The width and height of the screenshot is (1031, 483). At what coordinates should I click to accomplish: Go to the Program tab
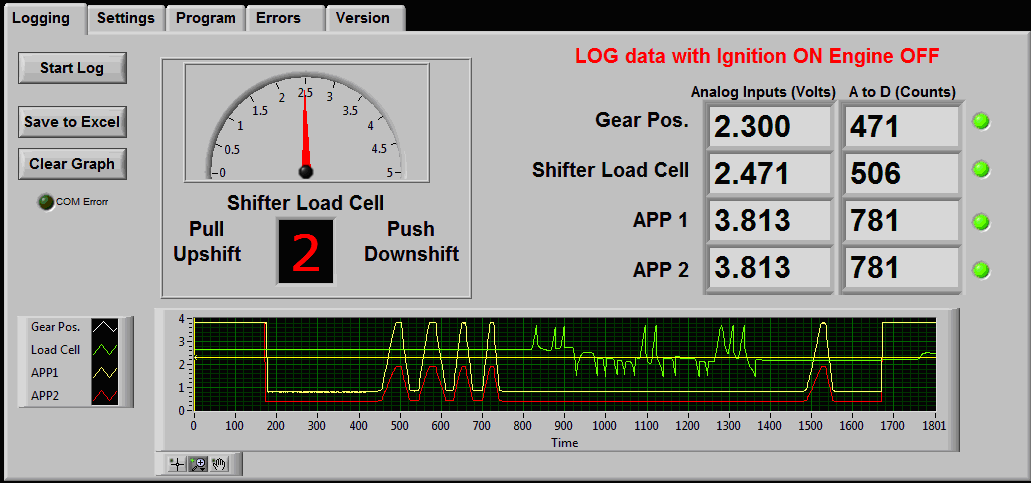205,18
